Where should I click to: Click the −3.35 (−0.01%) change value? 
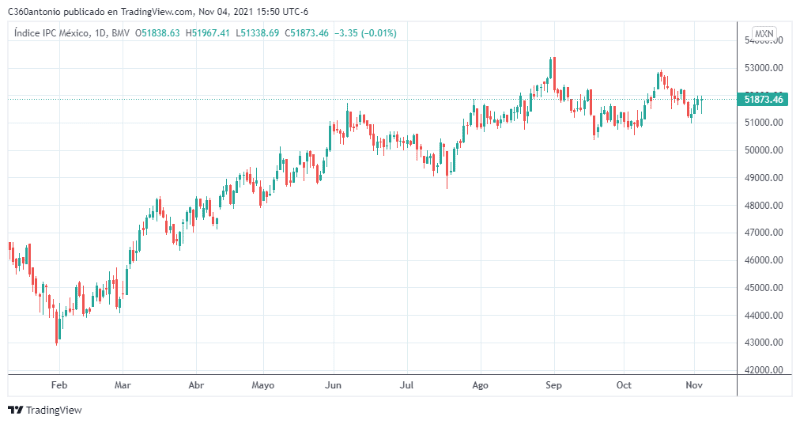pos(366,33)
